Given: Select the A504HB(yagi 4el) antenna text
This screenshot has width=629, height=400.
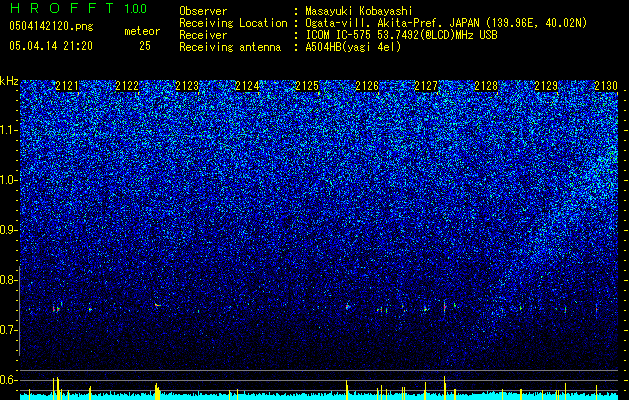Looking at the screenshot, I should click(x=353, y=47).
